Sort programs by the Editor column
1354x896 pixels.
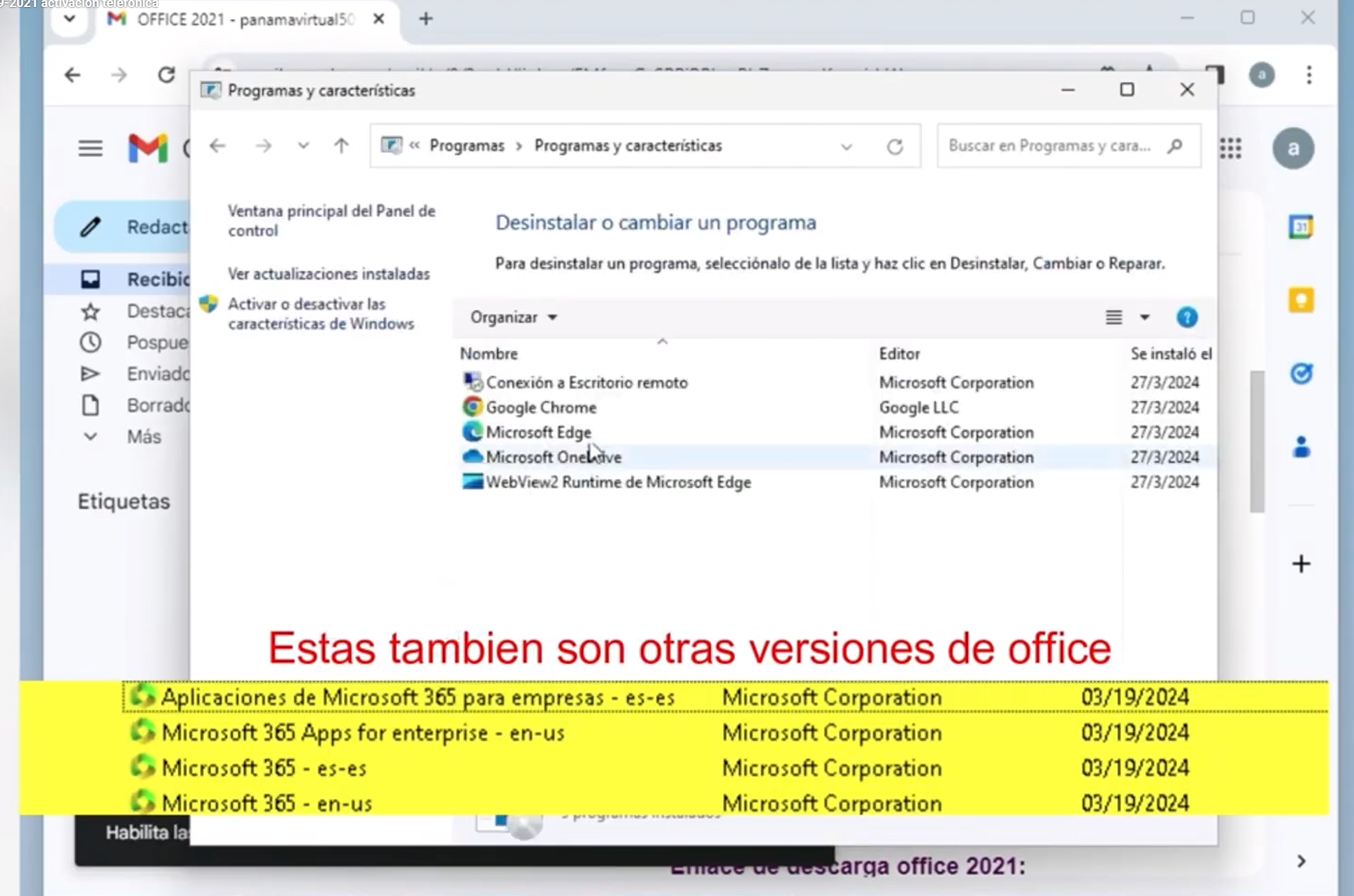click(900, 354)
